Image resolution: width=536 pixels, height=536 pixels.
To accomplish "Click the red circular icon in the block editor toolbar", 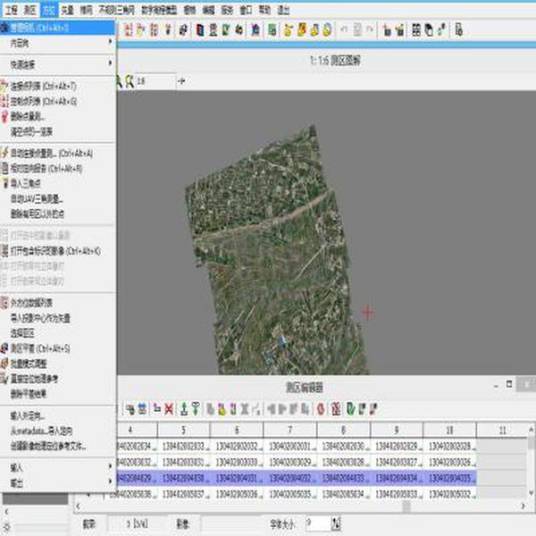I will point(321,408).
